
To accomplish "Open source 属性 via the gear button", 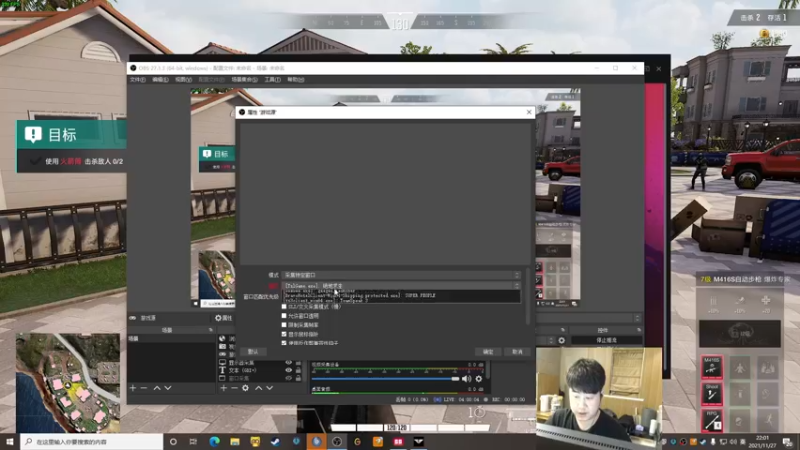I will [x=223, y=318].
